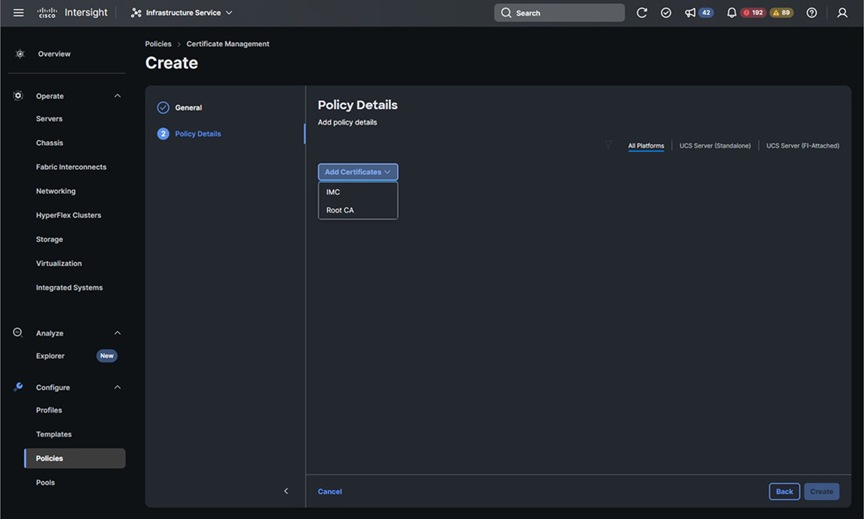864x519 pixels.
Task: Open announcements megaphone icon
Action: pyautogui.click(x=690, y=13)
